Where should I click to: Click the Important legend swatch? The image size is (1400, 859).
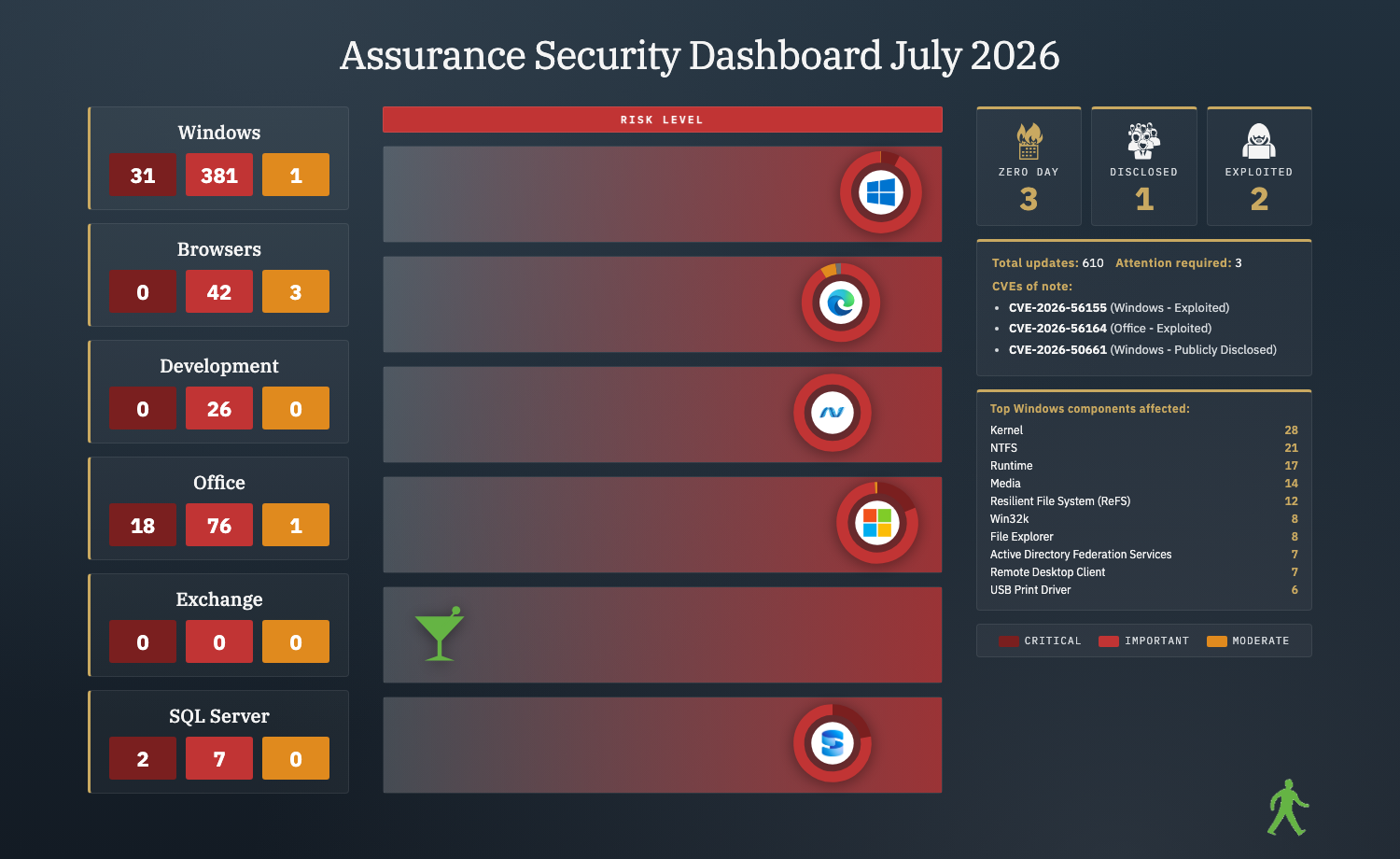(x=1109, y=641)
